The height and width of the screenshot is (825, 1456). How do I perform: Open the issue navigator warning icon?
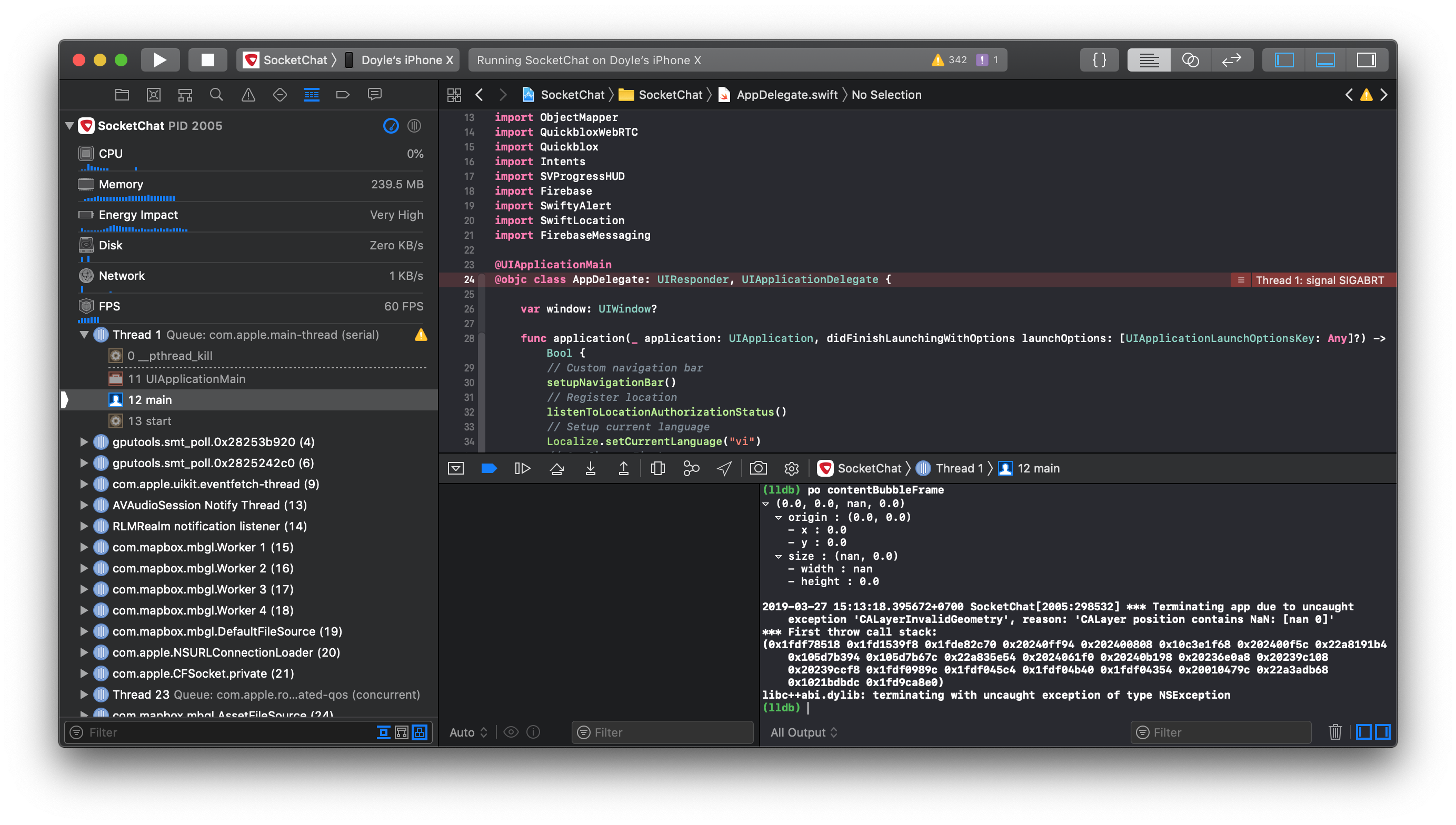click(248, 95)
